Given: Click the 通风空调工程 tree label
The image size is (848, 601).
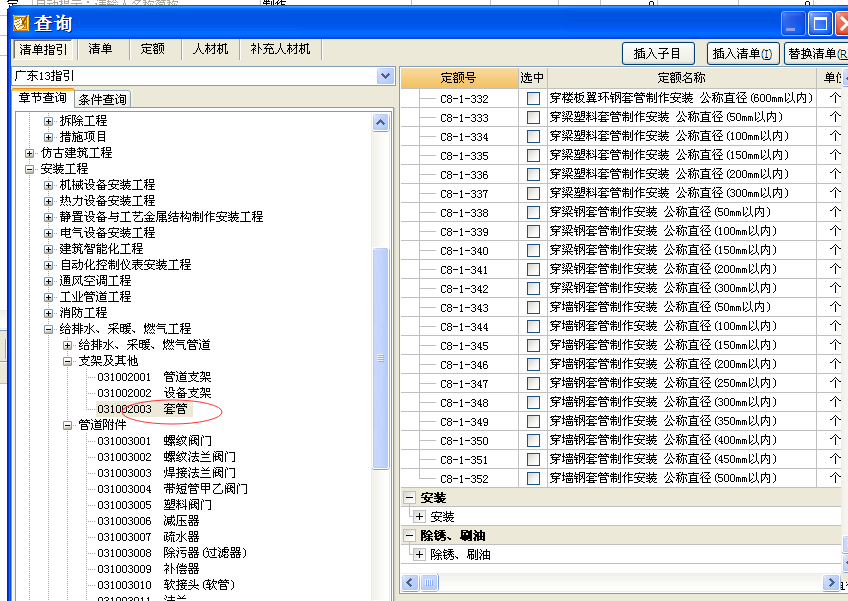Looking at the screenshot, I should click(95, 281).
